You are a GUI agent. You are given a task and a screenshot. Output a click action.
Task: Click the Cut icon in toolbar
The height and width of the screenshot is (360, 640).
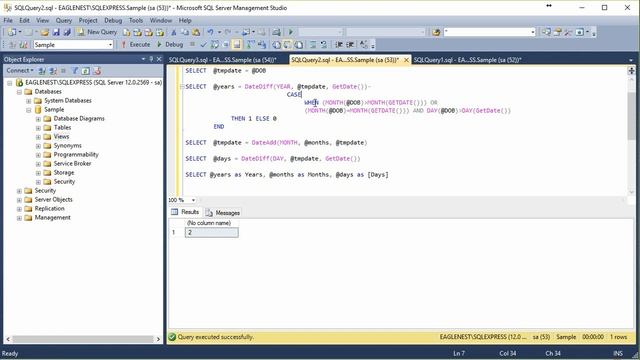174,32
